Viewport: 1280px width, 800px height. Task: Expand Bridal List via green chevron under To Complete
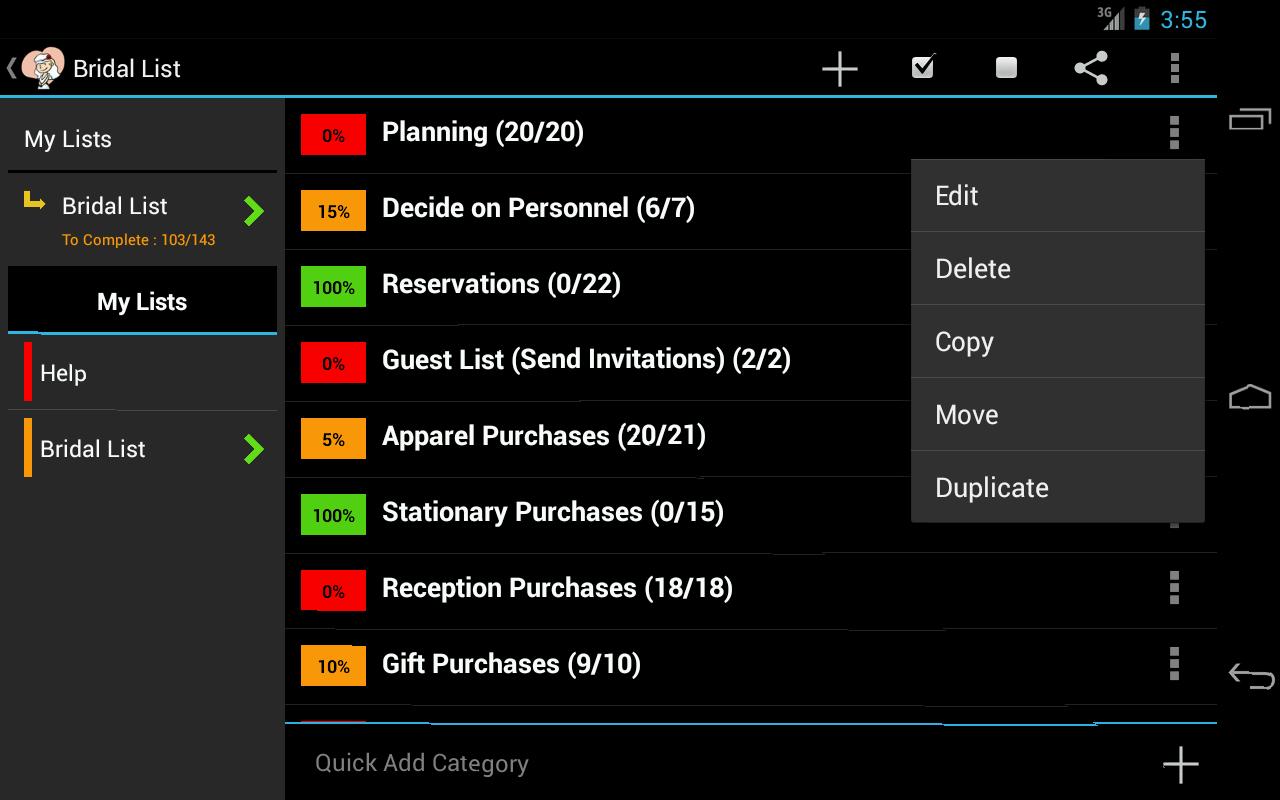[x=254, y=211]
